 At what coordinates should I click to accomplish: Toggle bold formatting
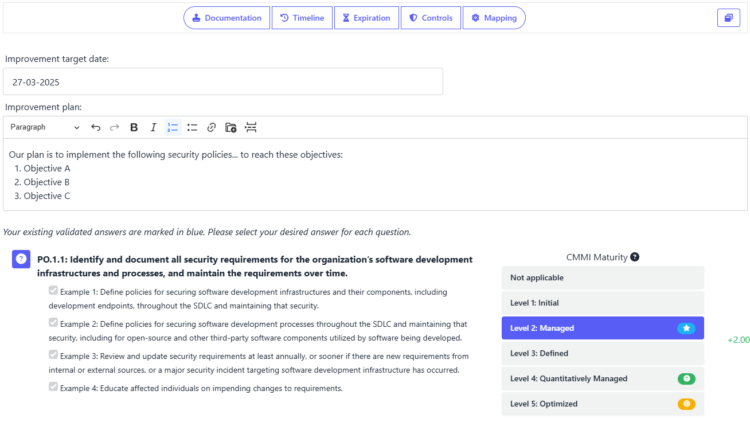pos(134,127)
